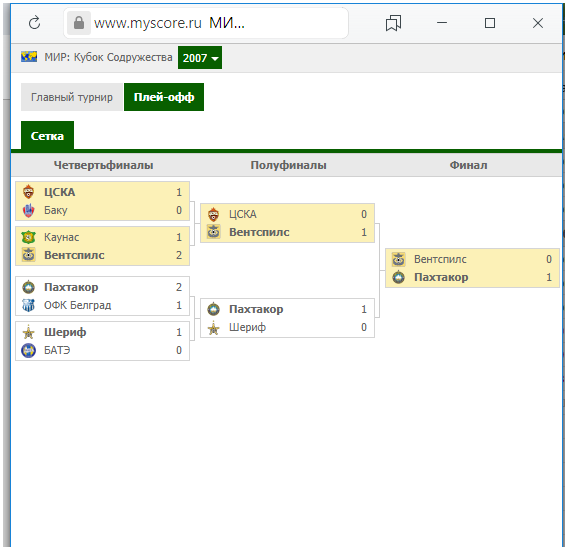Click Вентспилс logo in quarterfinal match

point(28,255)
